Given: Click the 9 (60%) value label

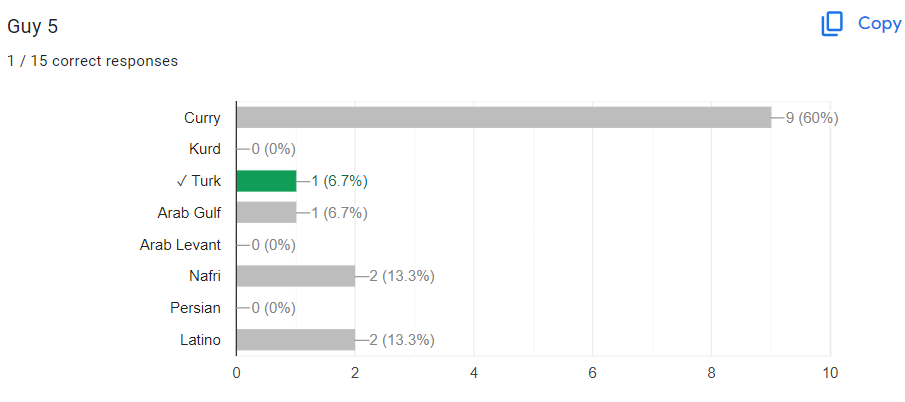Looking at the screenshot, I should [x=811, y=118].
